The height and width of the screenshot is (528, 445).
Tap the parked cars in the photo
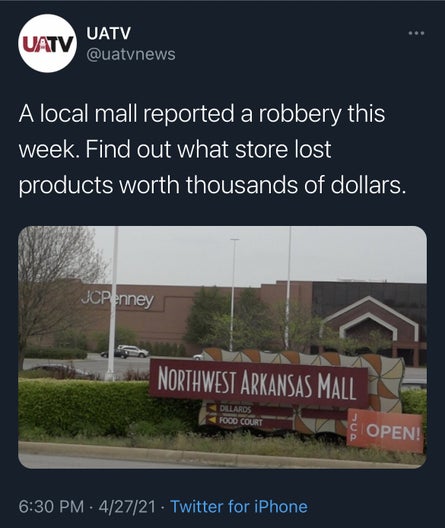[125, 352]
